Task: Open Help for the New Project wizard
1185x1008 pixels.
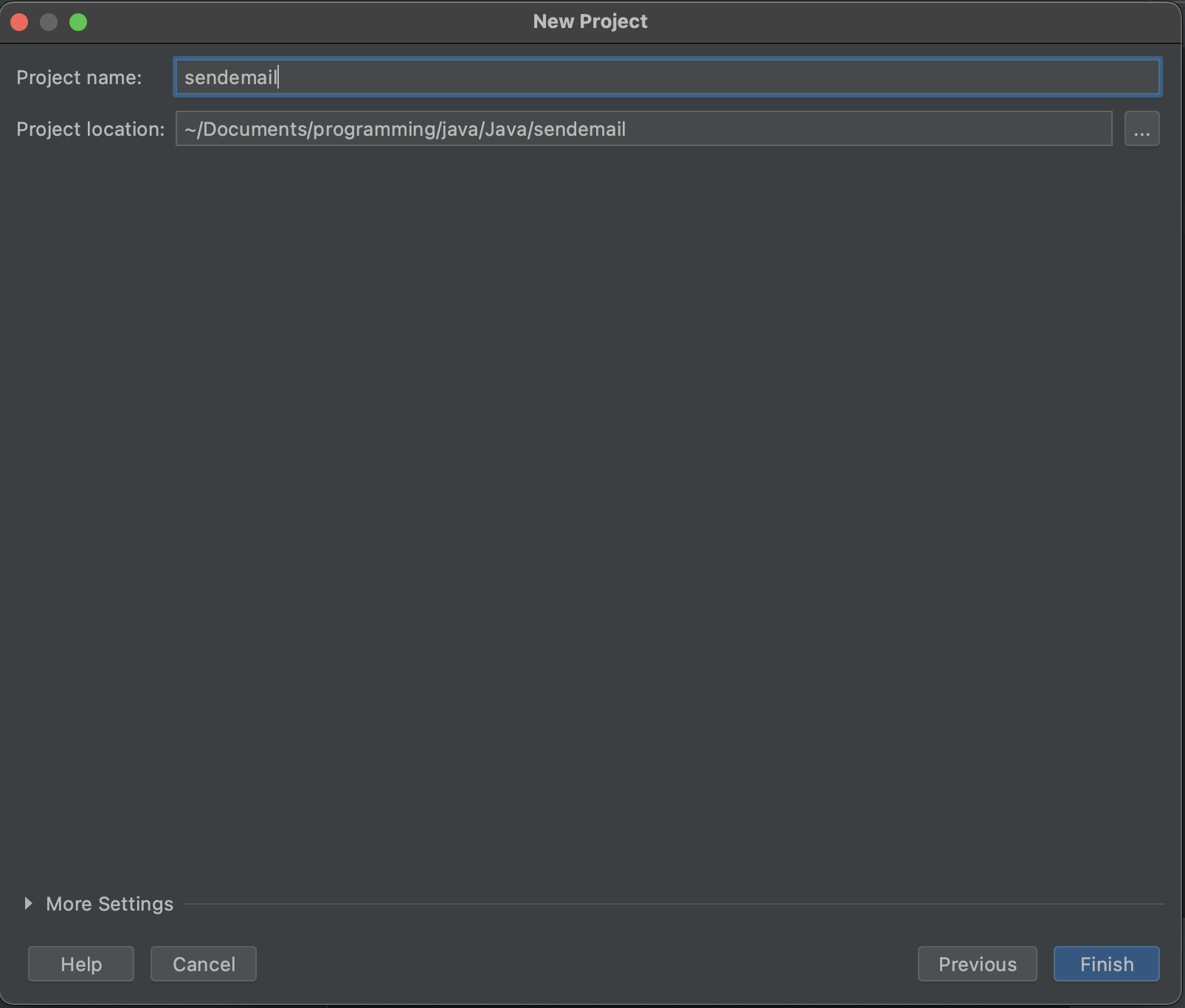Action: [x=81, y=964]
